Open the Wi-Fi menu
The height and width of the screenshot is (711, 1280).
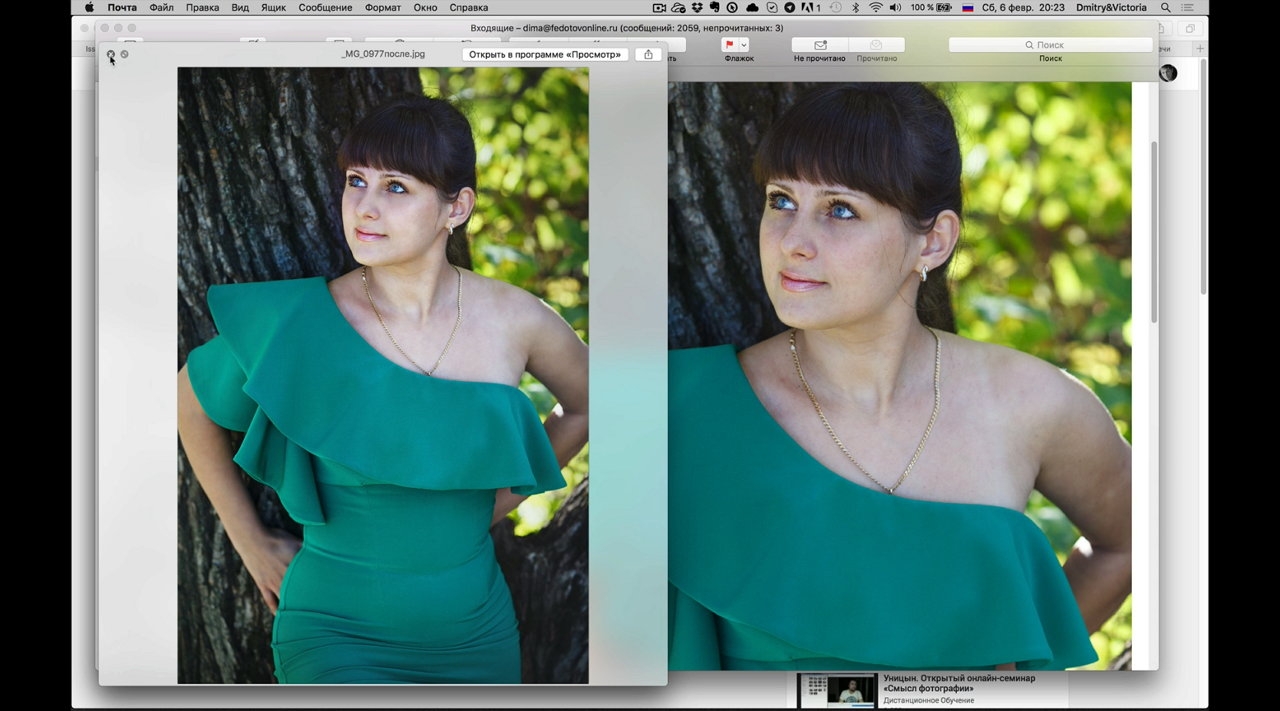pyautogui.click(x=875, y=7)
